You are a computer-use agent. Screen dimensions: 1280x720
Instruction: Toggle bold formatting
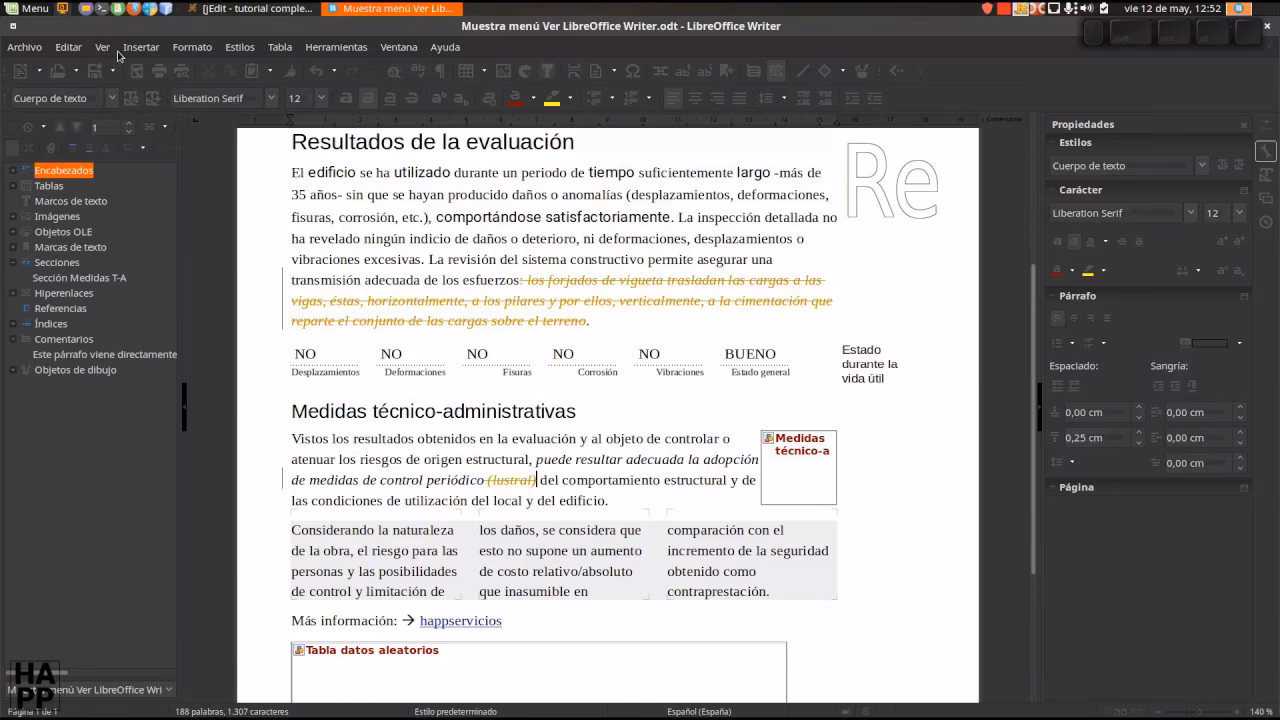click(345, 97)
